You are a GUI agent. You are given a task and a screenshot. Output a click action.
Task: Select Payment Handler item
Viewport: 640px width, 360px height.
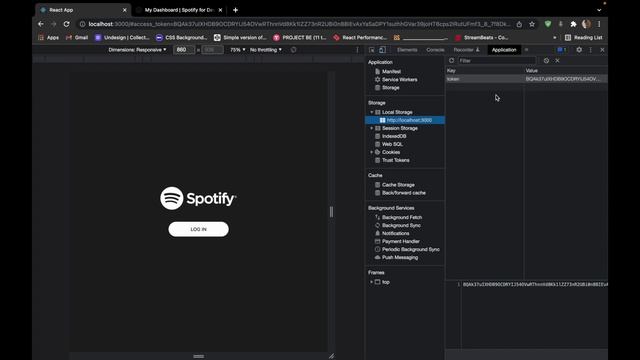400,241
